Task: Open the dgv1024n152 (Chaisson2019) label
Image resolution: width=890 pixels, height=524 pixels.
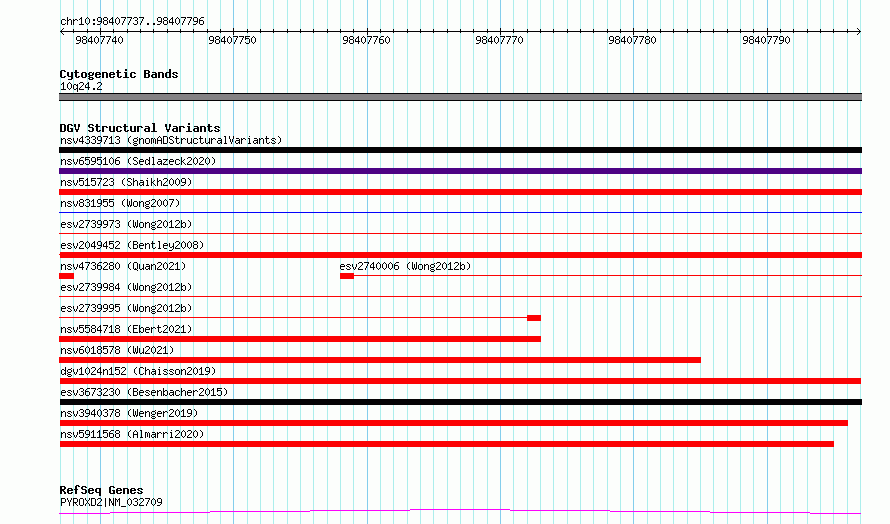Action: point(138,371)
